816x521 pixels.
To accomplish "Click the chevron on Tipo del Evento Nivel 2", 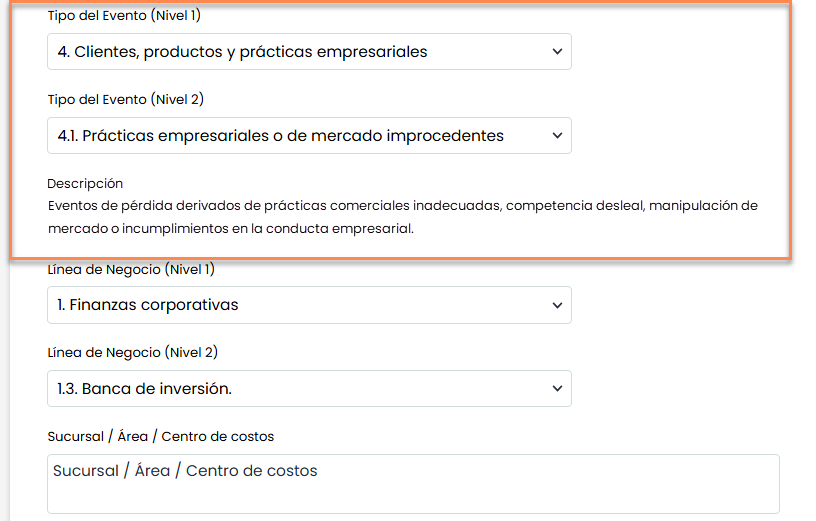I will point(557,136).
